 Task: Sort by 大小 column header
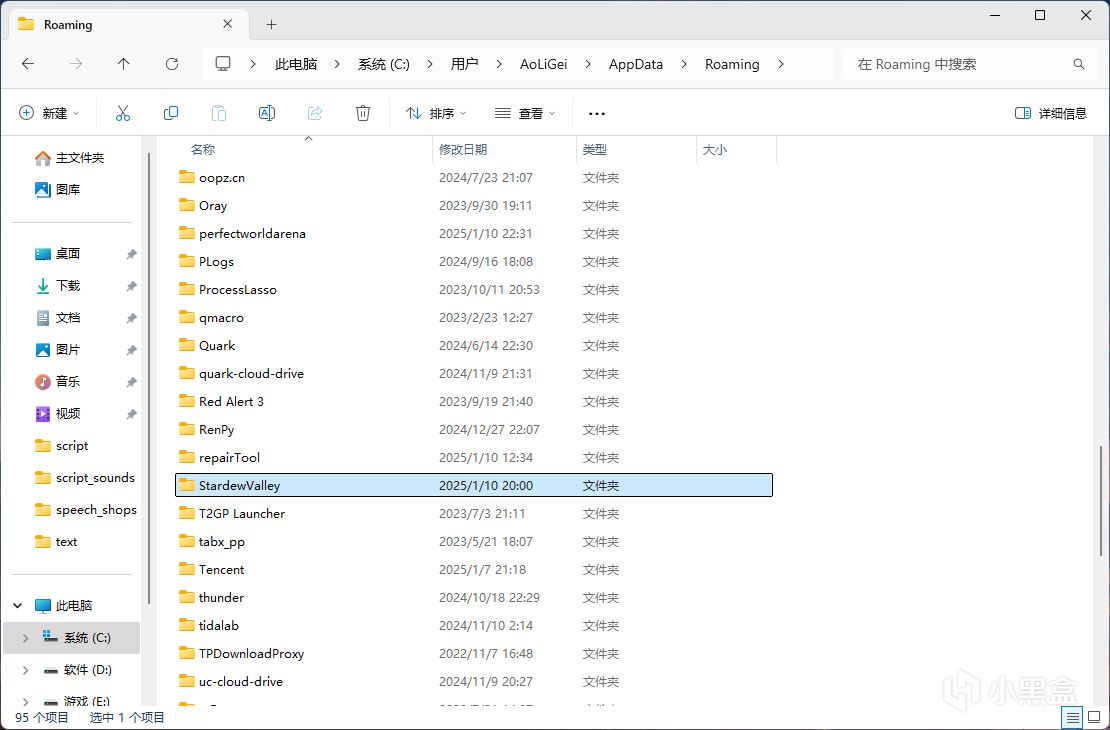point(736,149)
